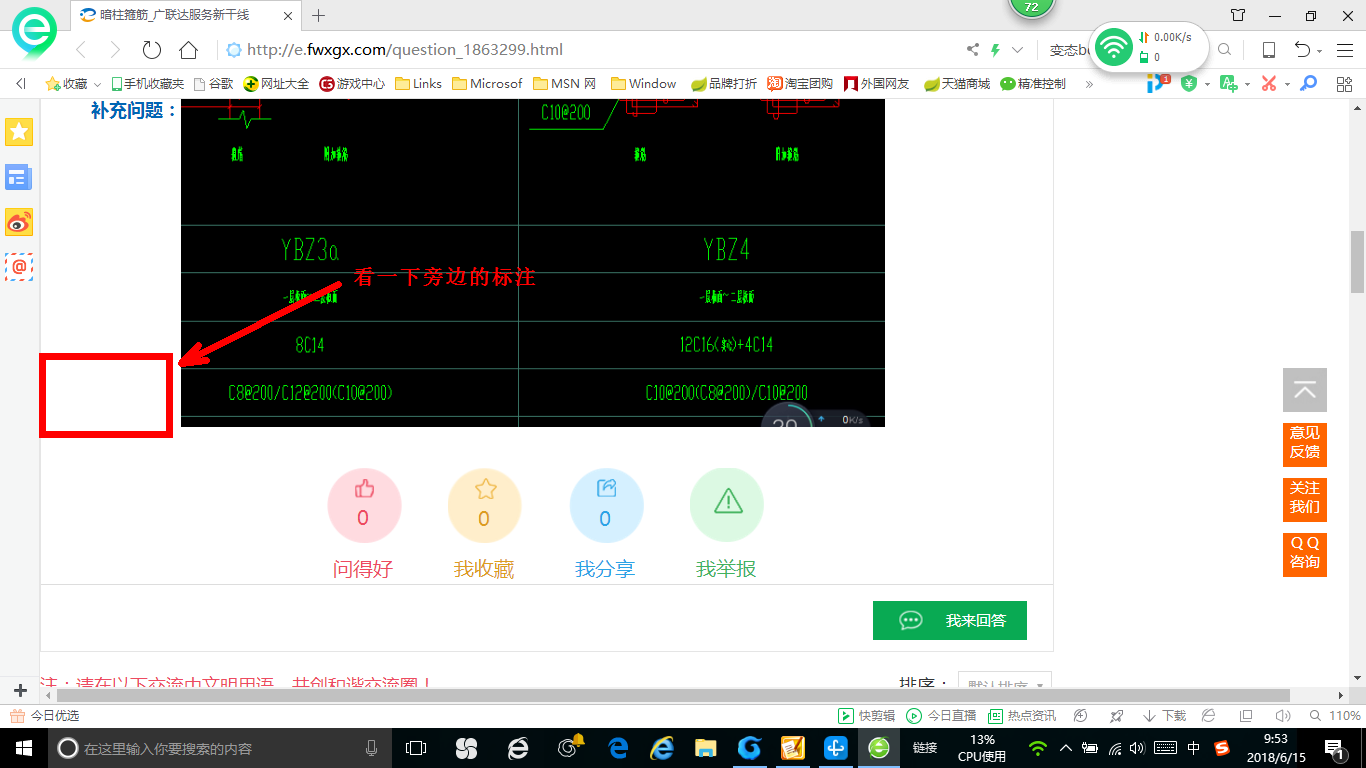Open the 网址大全 bookmark
This screenshot has width=1366, height=768.
tap(277, 84)
